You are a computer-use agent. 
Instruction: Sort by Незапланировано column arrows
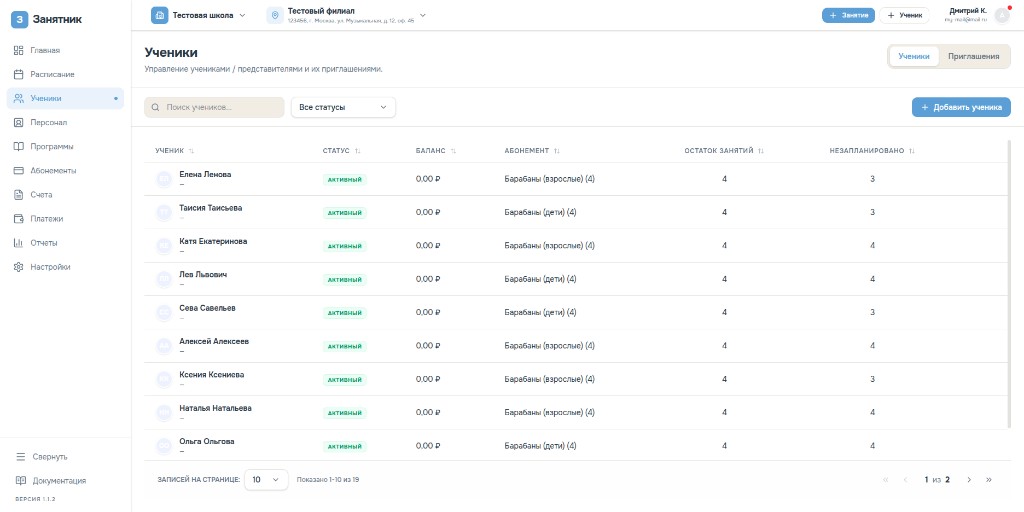[x=912, y=151]
